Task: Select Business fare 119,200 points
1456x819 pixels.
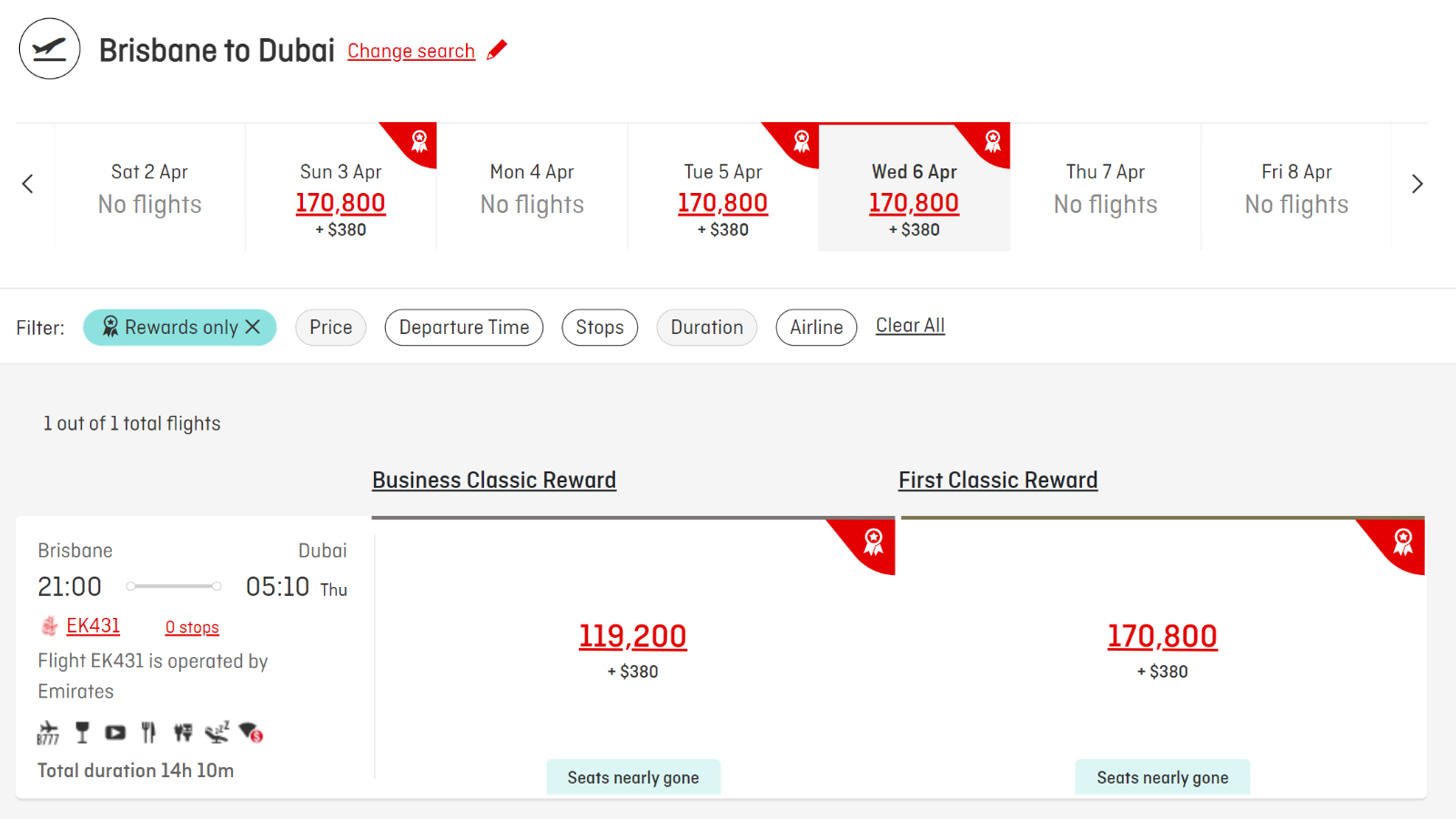Action: click(632, 636)
